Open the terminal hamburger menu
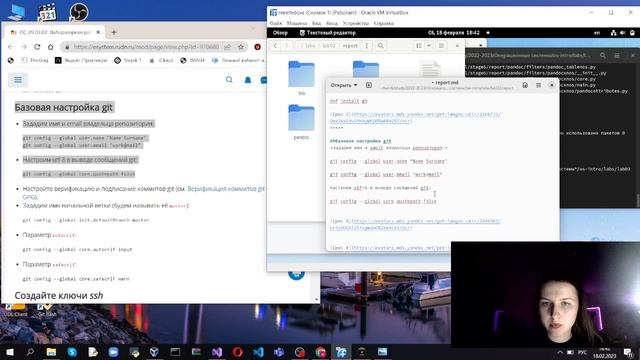This screenshot has height=360, width=640. pyautogui.click(x=617, y=55)
